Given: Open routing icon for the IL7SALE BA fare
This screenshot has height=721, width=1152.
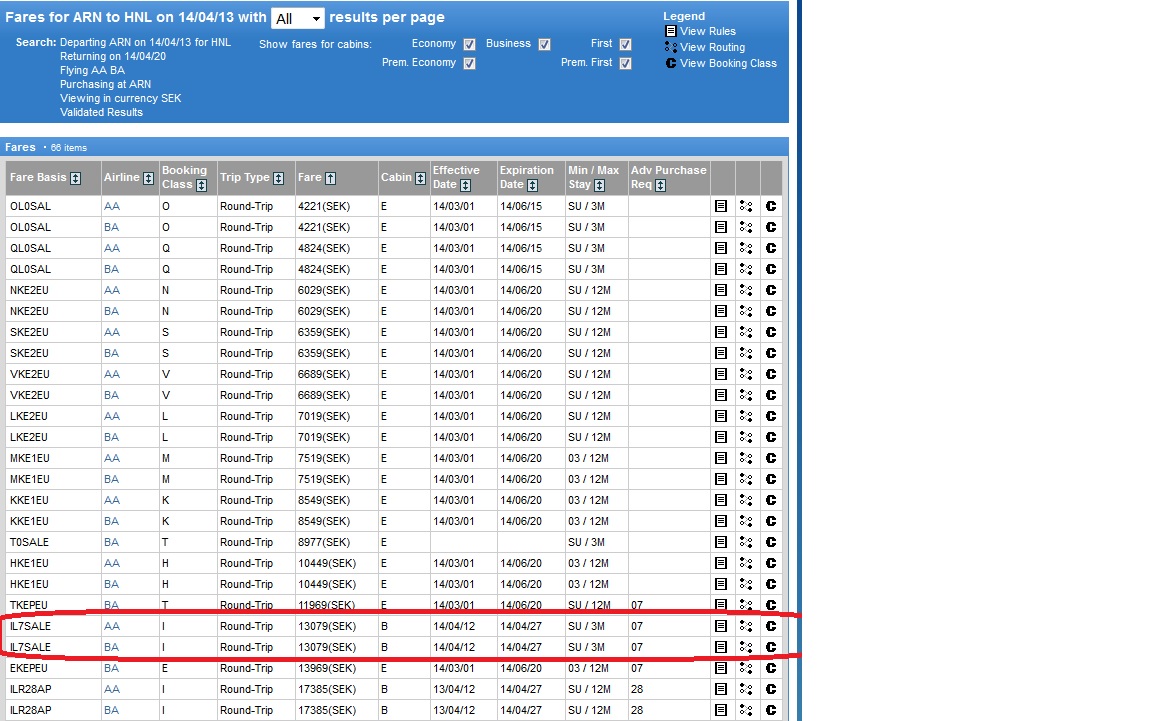Looking at the screenshot, I should tap(746, 647).
